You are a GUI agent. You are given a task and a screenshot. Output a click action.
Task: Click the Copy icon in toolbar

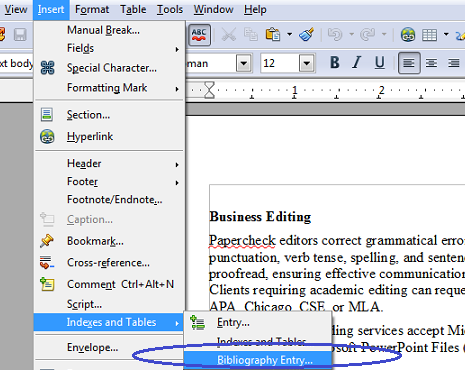251,35
